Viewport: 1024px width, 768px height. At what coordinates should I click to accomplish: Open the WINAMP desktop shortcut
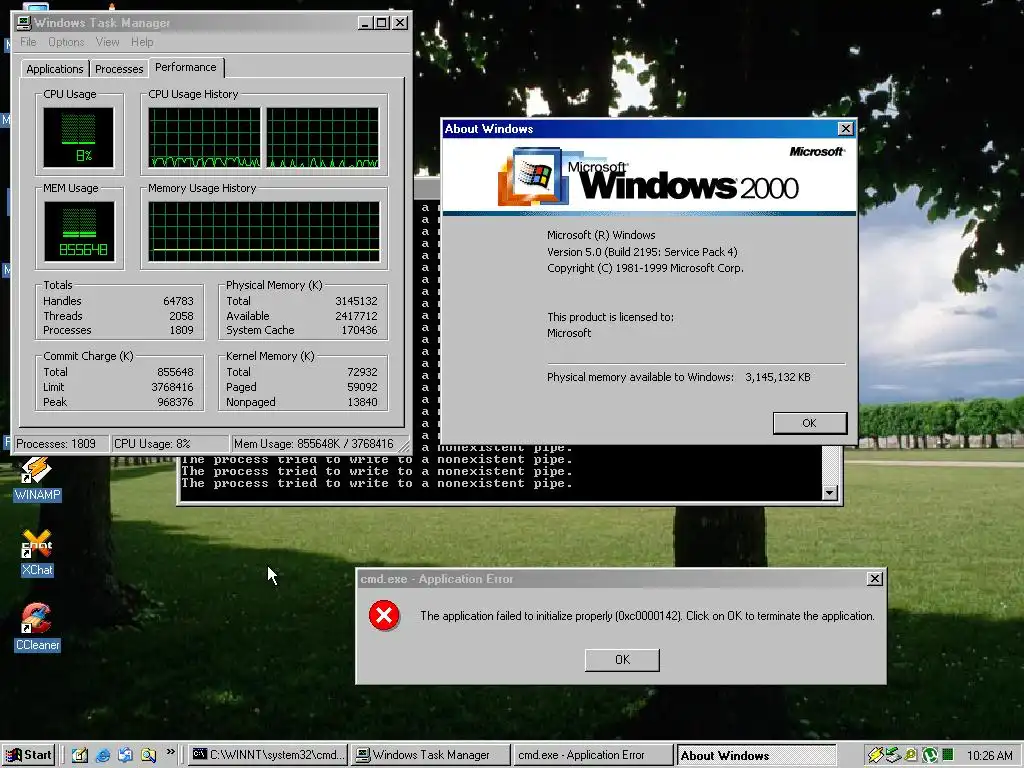(x=37, y=478)
